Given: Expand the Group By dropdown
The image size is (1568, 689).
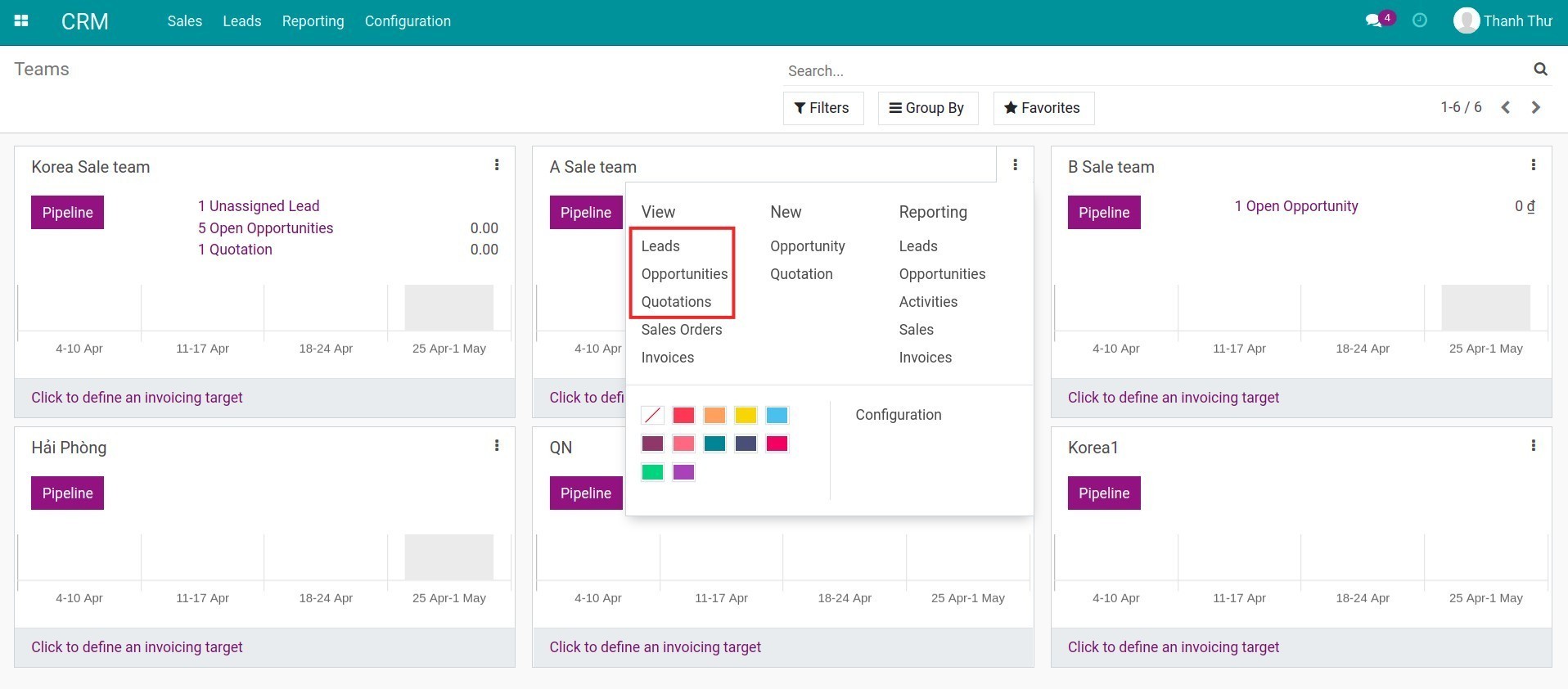Looking at the screenshot, I should (x=927, y=108).
